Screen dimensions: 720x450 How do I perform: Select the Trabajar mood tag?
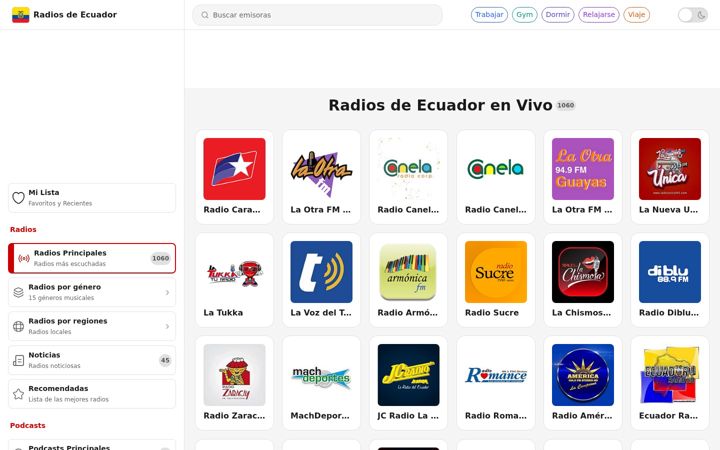[x=489, y=15]
